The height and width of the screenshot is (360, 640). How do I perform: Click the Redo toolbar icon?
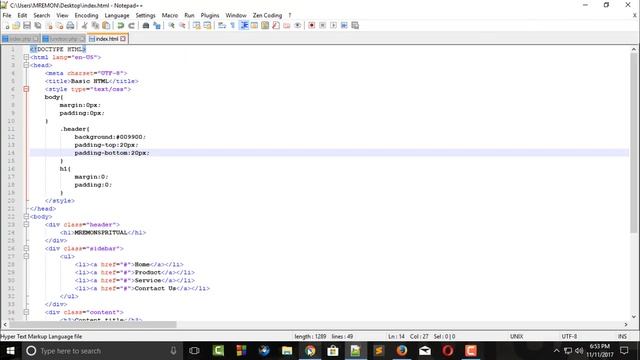pos(131,26)
